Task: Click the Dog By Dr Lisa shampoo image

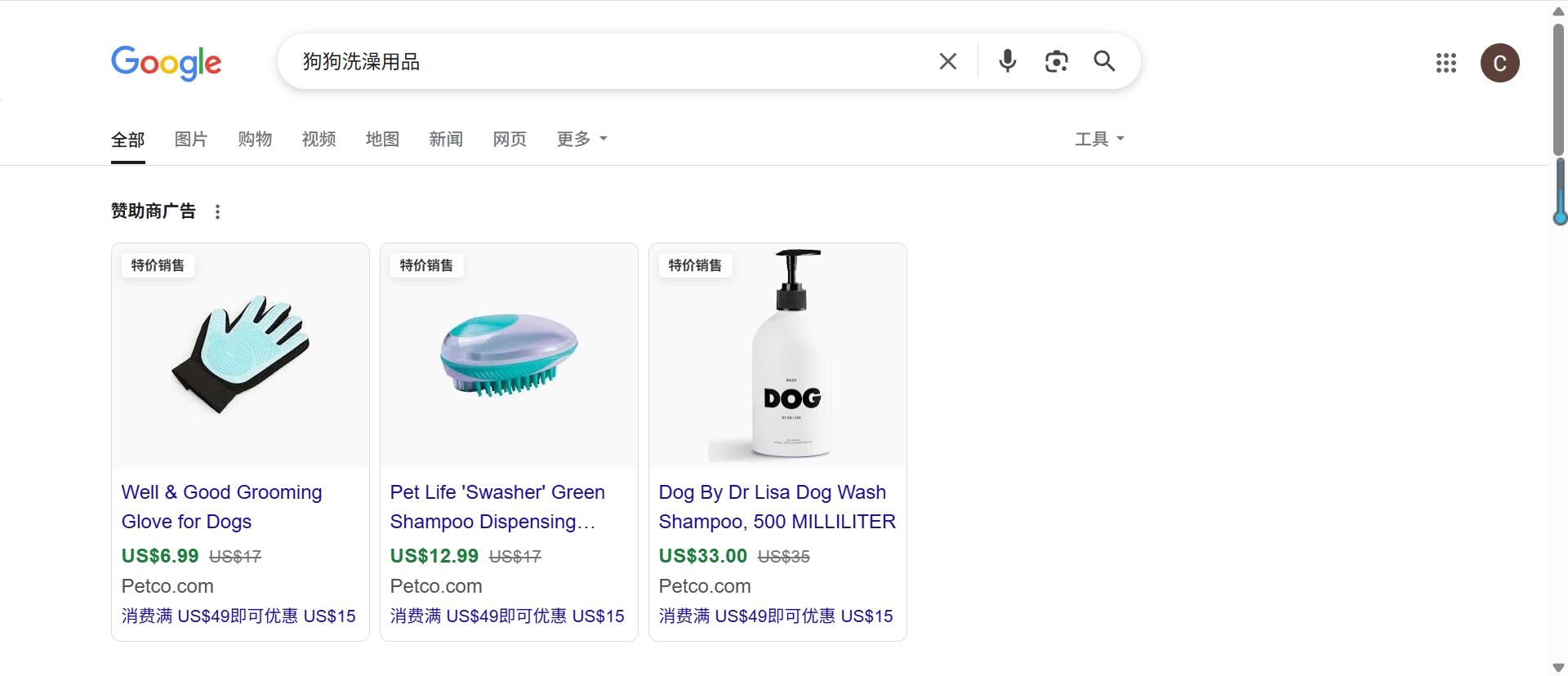Action: click(x=777, y=355)
